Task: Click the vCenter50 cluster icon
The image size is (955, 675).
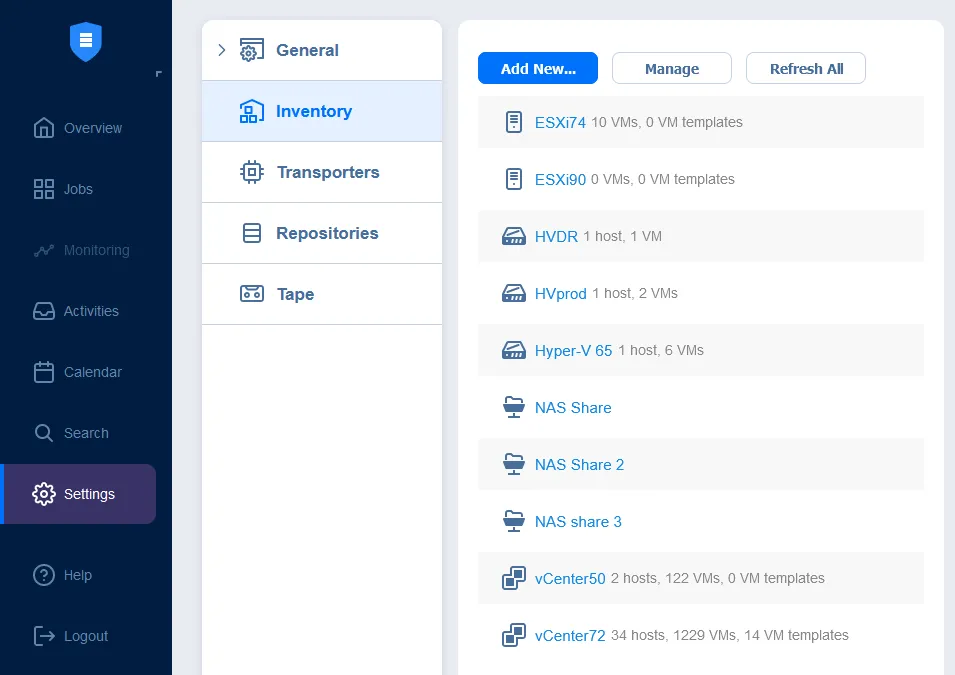Action: click(513, 579)
